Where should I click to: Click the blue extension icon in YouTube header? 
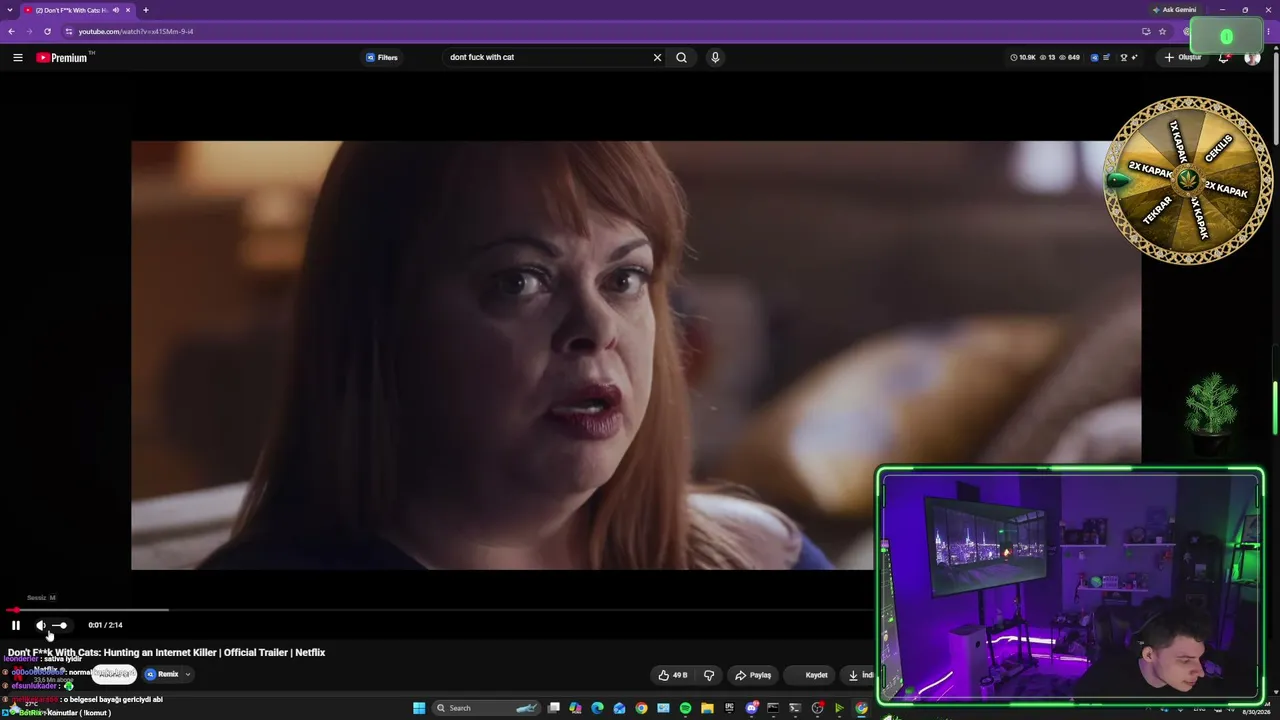point(1094,57)
